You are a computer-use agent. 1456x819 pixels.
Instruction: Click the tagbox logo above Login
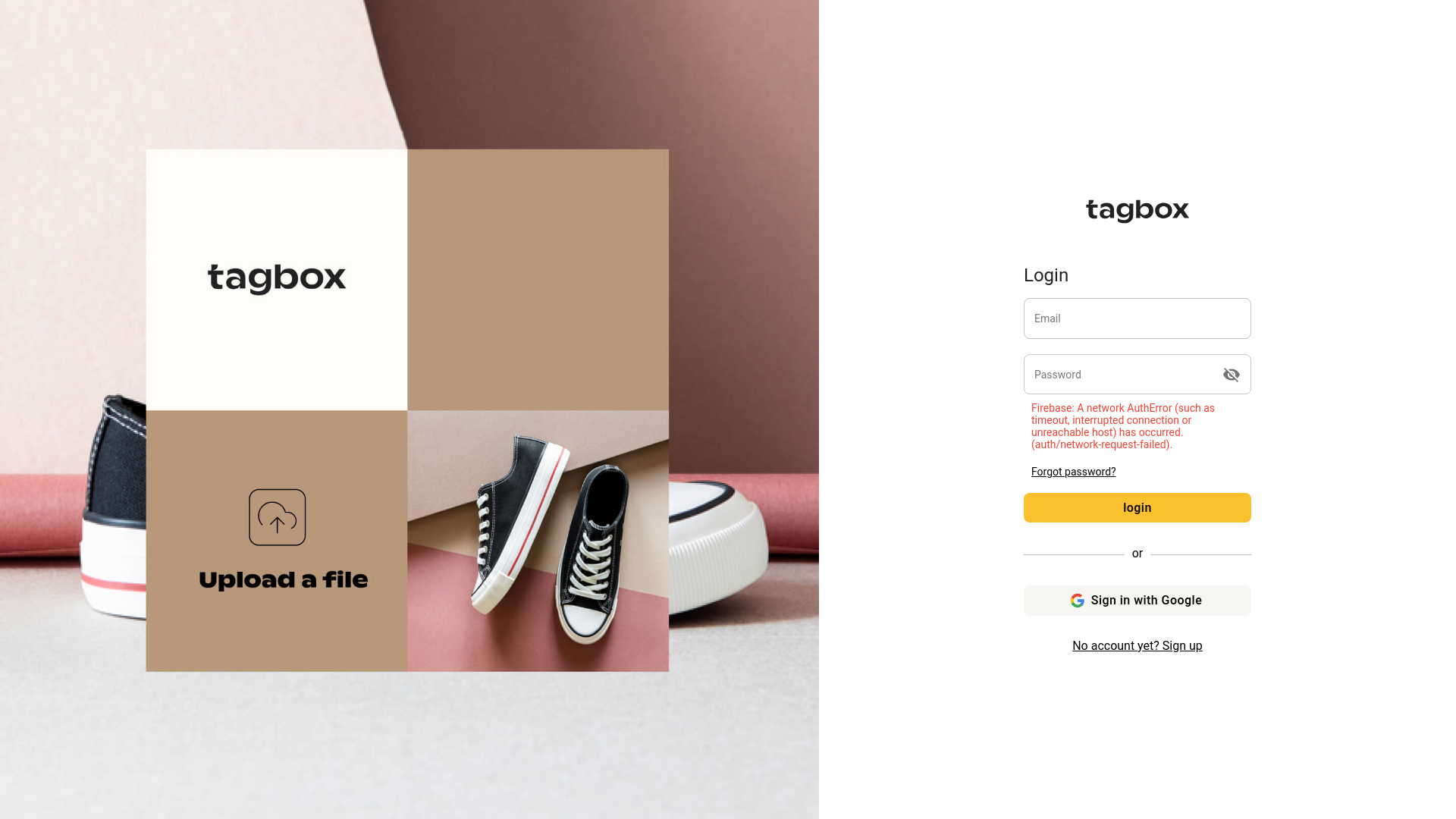point(1137,211)
